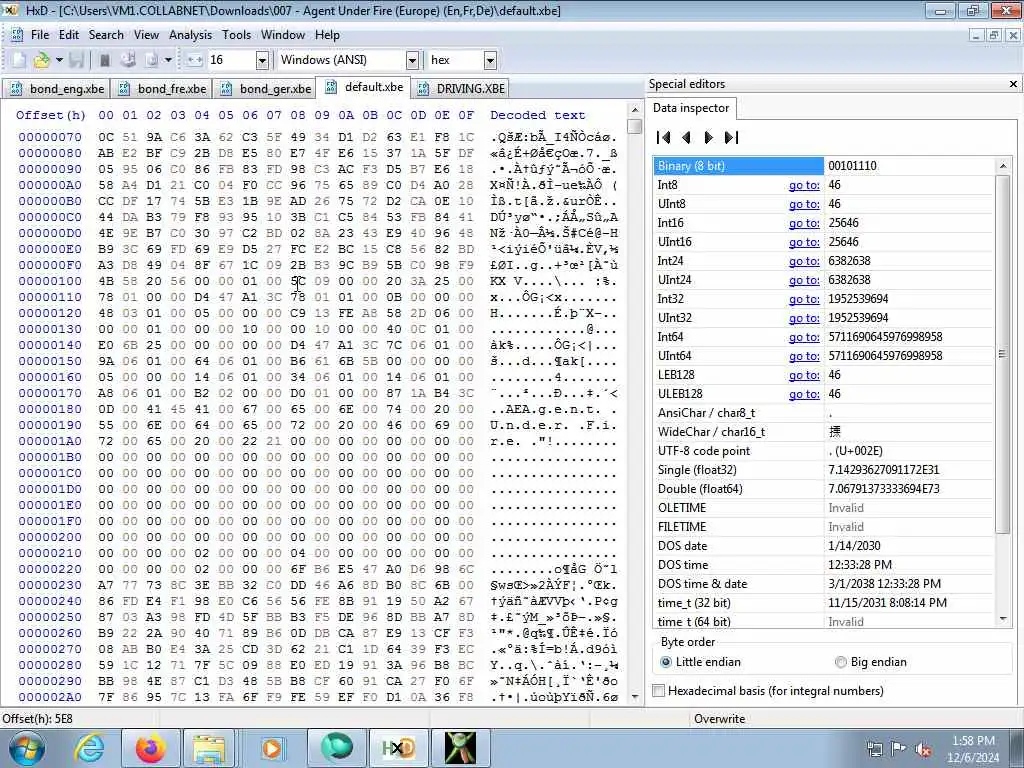Click the Data inspector scrollbar up arrow
The width and height of the screenshot is (1024, 768).
(1003, 166)
